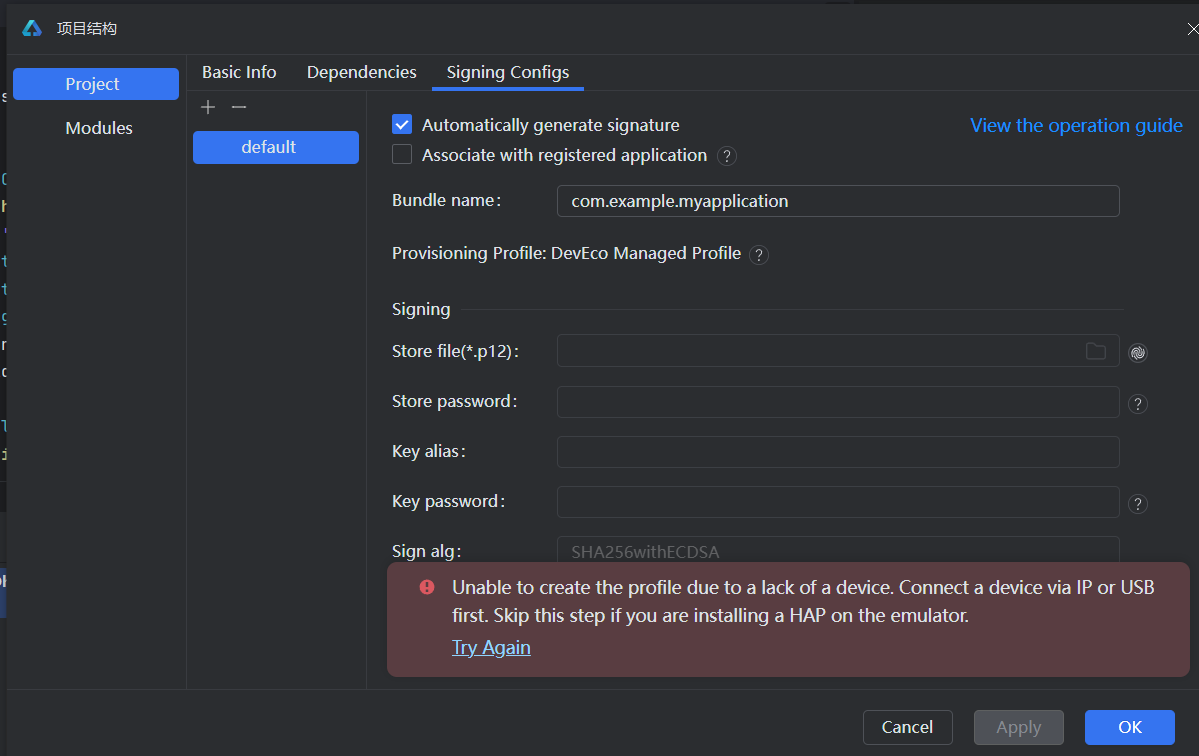Select Modules in the left sidebar
The image size is (1199, 756).
point(98,128)
